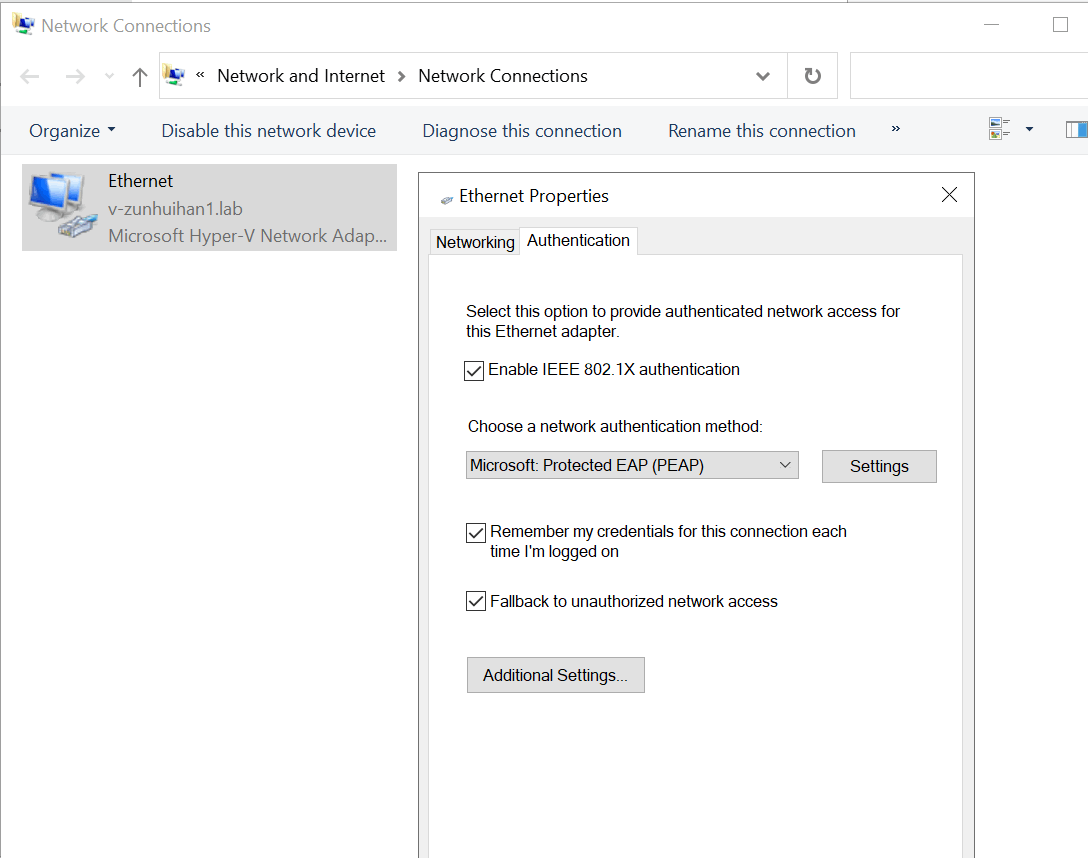Expand the overflow chevron for more toolbar commands

coord(895,130)
